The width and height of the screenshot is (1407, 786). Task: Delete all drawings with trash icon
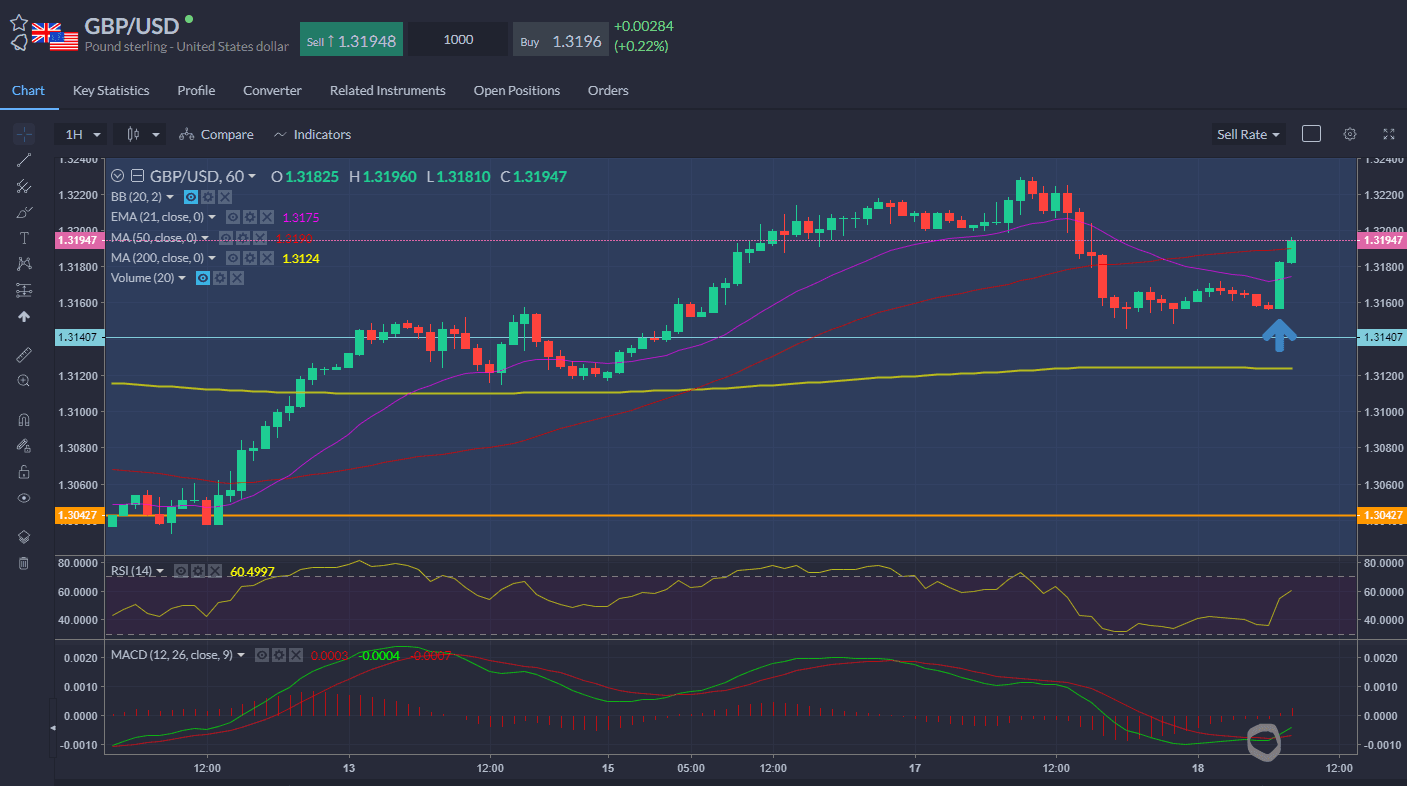24,563
